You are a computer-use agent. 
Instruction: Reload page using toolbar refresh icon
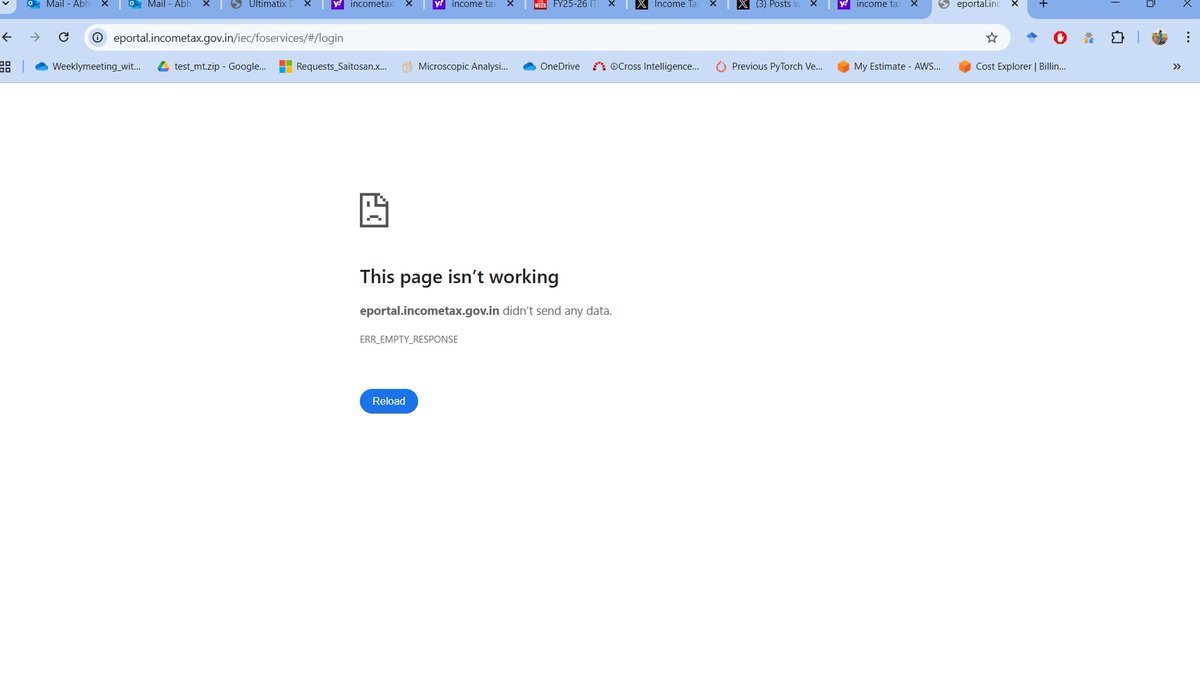[64, 37]
